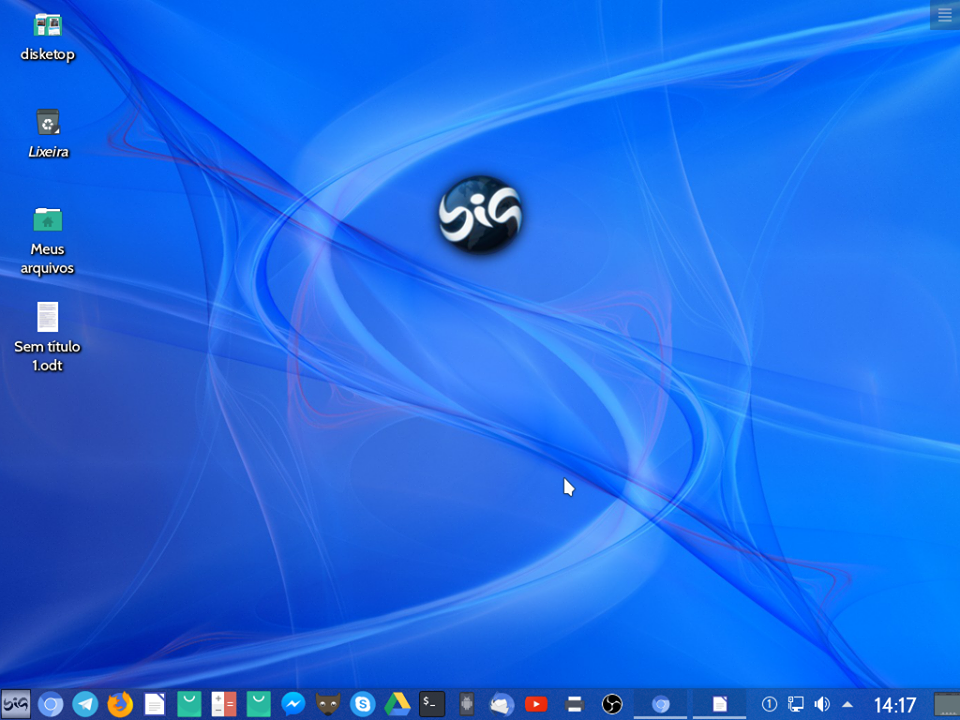The image size is (960, 720).
Task: Expand the hidden system tray icons
Action: [847, 703]
